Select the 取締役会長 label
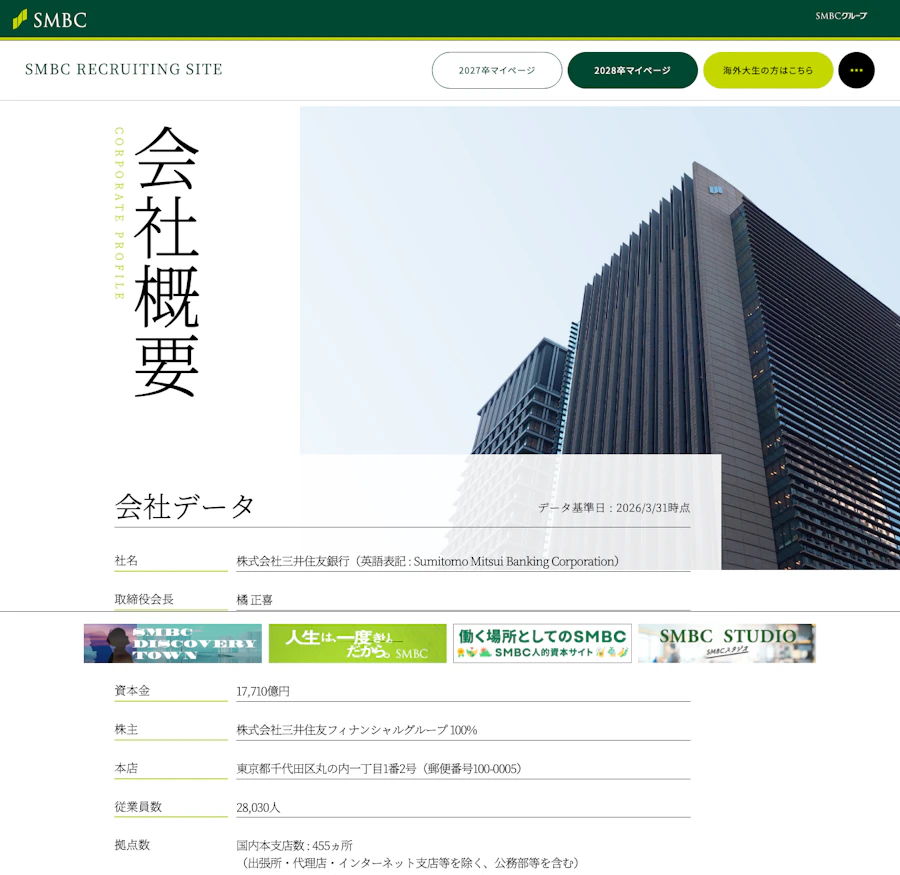The width and height of the screenshot is (900, 875). (x=144, y=599)
